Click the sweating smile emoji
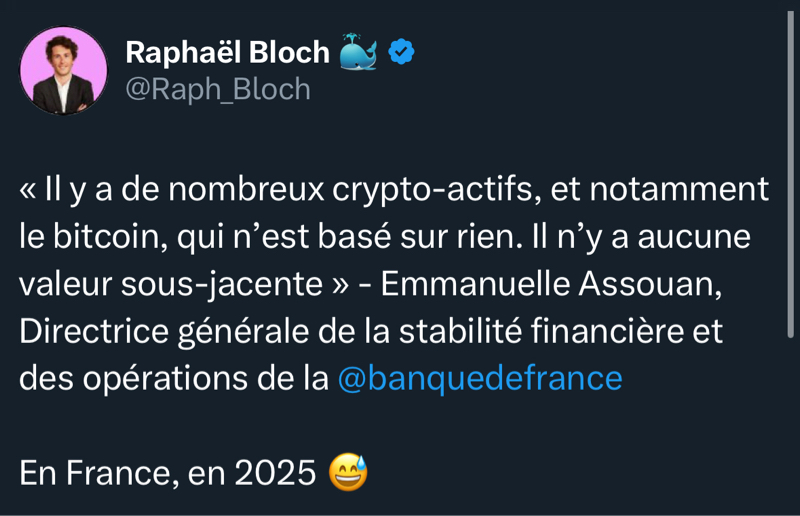 click(x=349, y=472)
